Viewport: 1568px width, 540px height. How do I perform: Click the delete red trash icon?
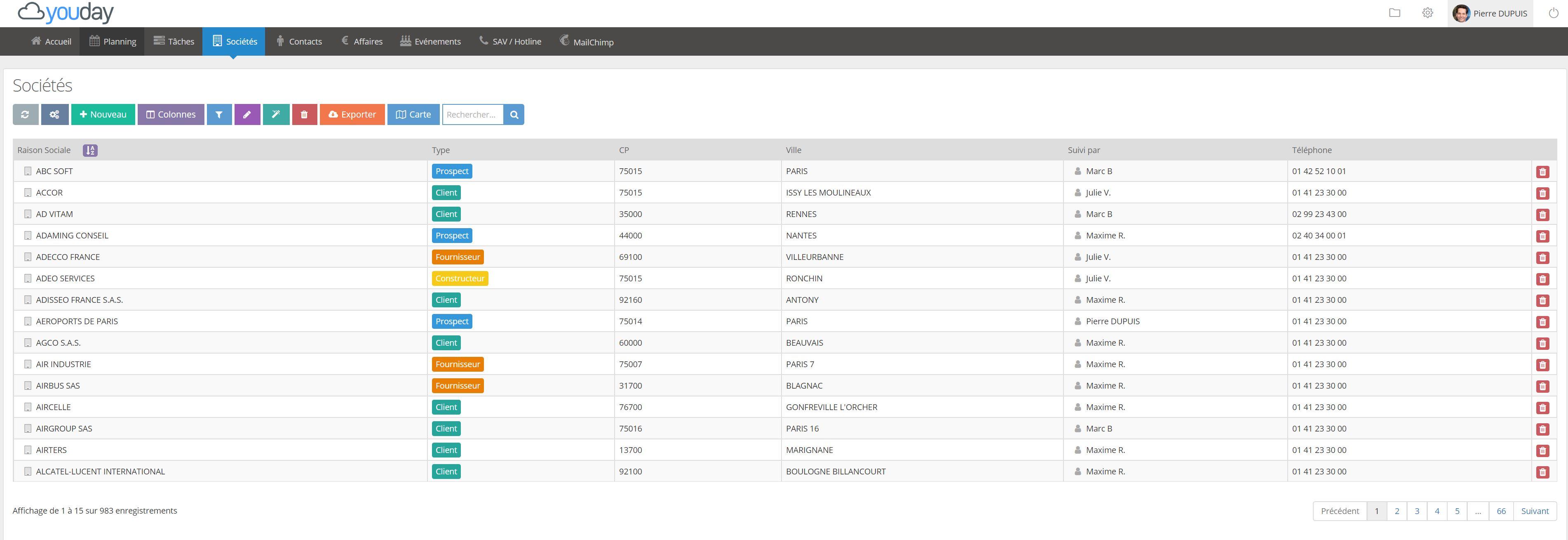click(x=305, y=114)
